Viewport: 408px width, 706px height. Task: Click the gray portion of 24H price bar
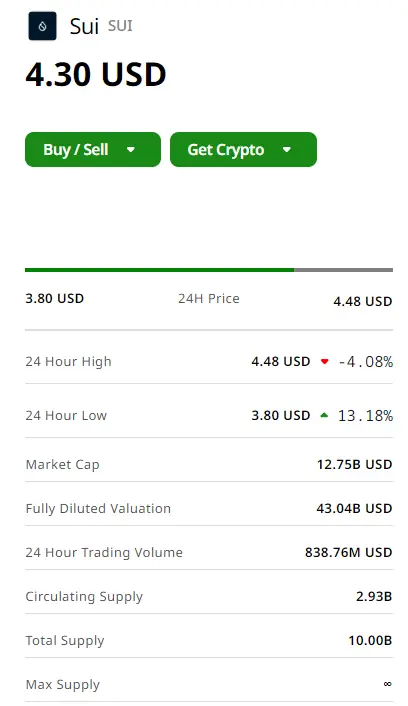(x=344, y=270)
